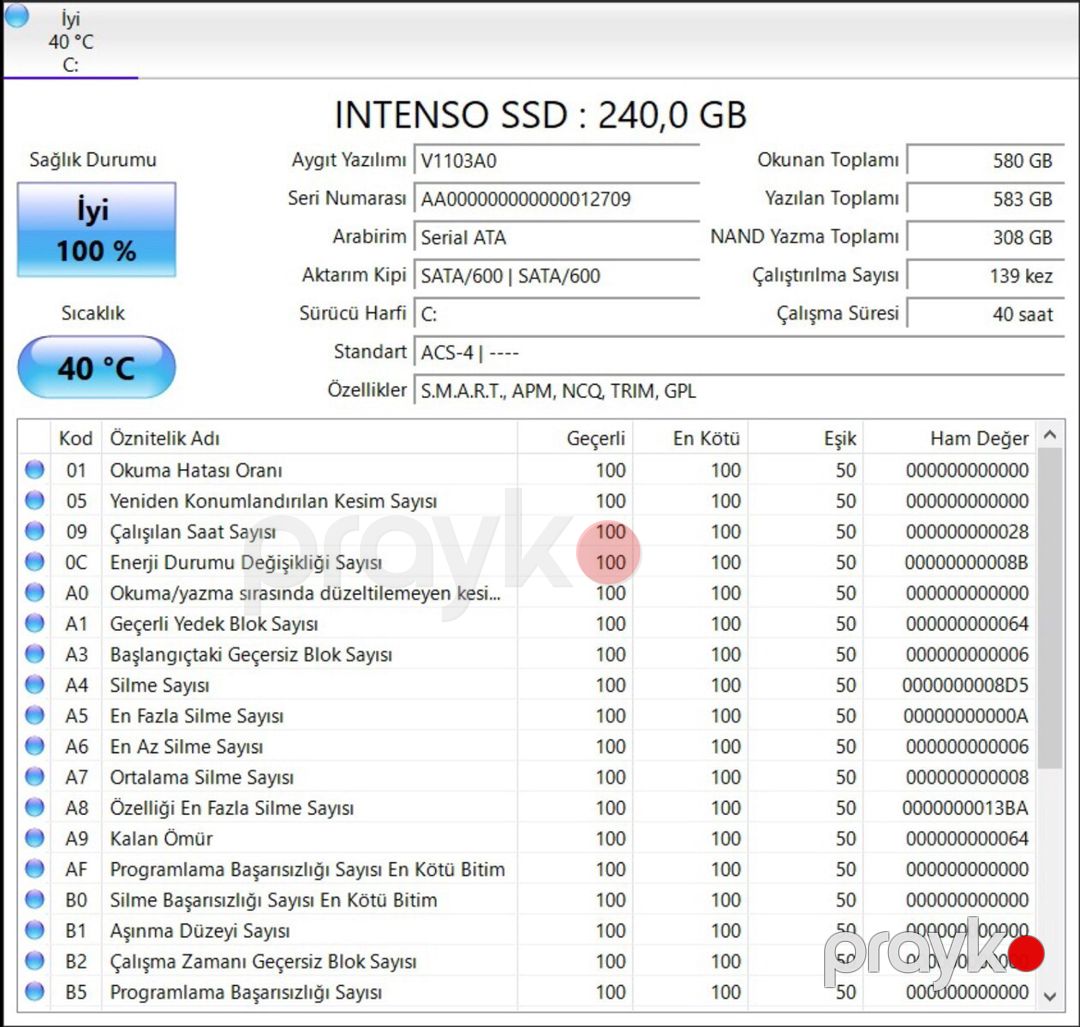Select Geçerli Yedek Blok Sayısı row text
Viewport: 1080px width, 1027px height.
pos(214,624)
